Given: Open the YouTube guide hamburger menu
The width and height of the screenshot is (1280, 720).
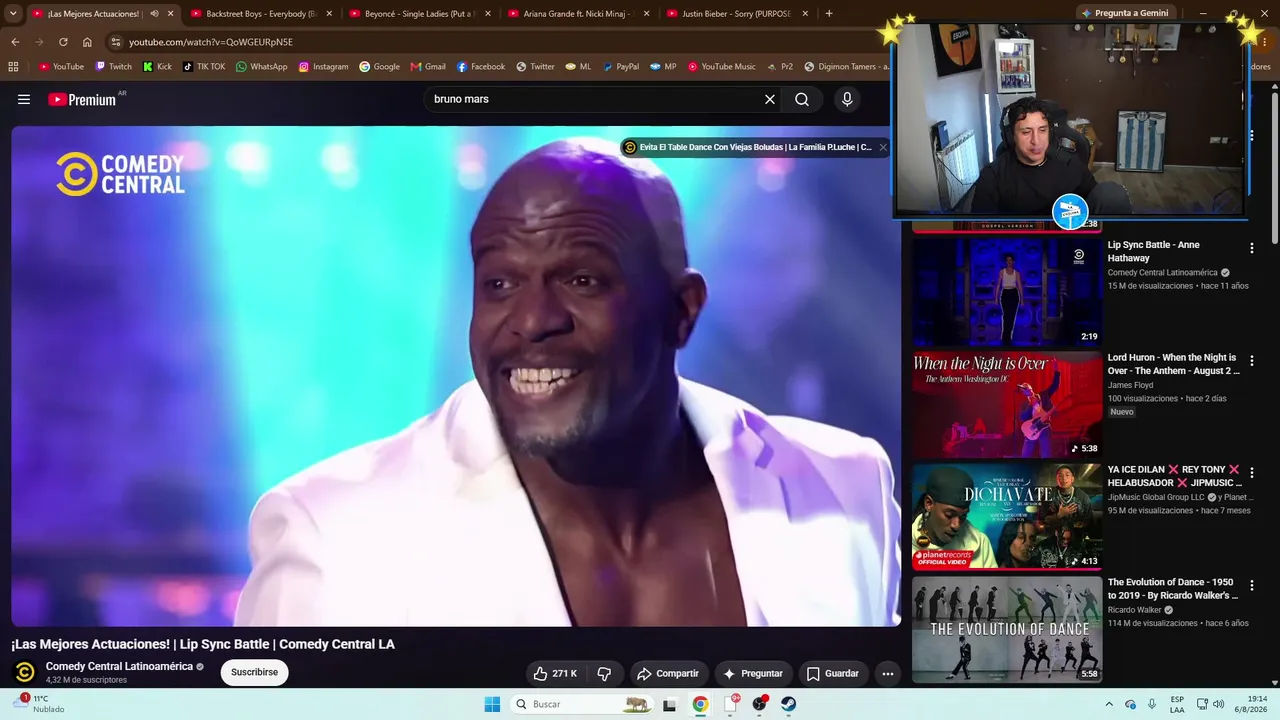Looking at the screenshot, I should click(x=24, y=99).
